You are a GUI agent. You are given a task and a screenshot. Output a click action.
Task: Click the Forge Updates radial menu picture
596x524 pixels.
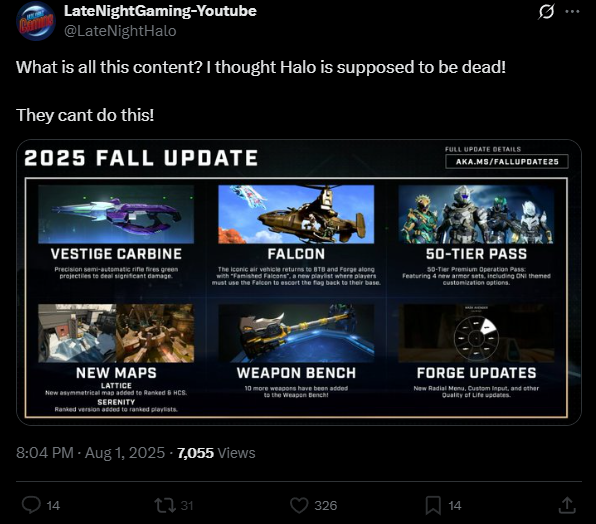476,333
